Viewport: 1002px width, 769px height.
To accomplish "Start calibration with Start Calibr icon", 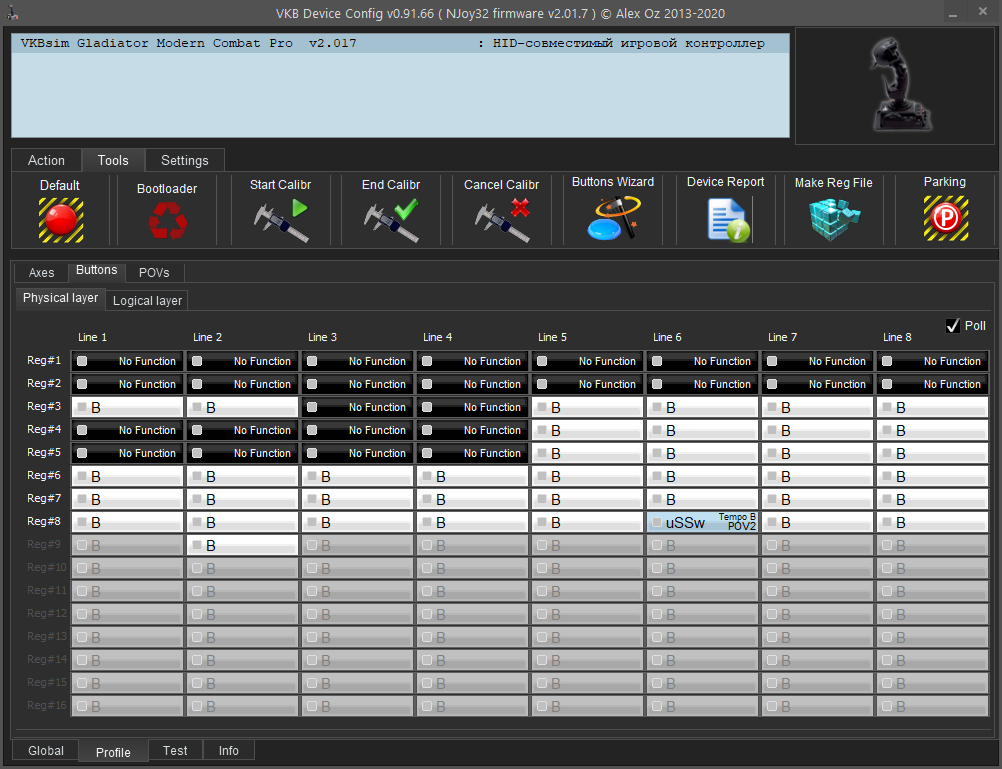I will tap(281, 221).
